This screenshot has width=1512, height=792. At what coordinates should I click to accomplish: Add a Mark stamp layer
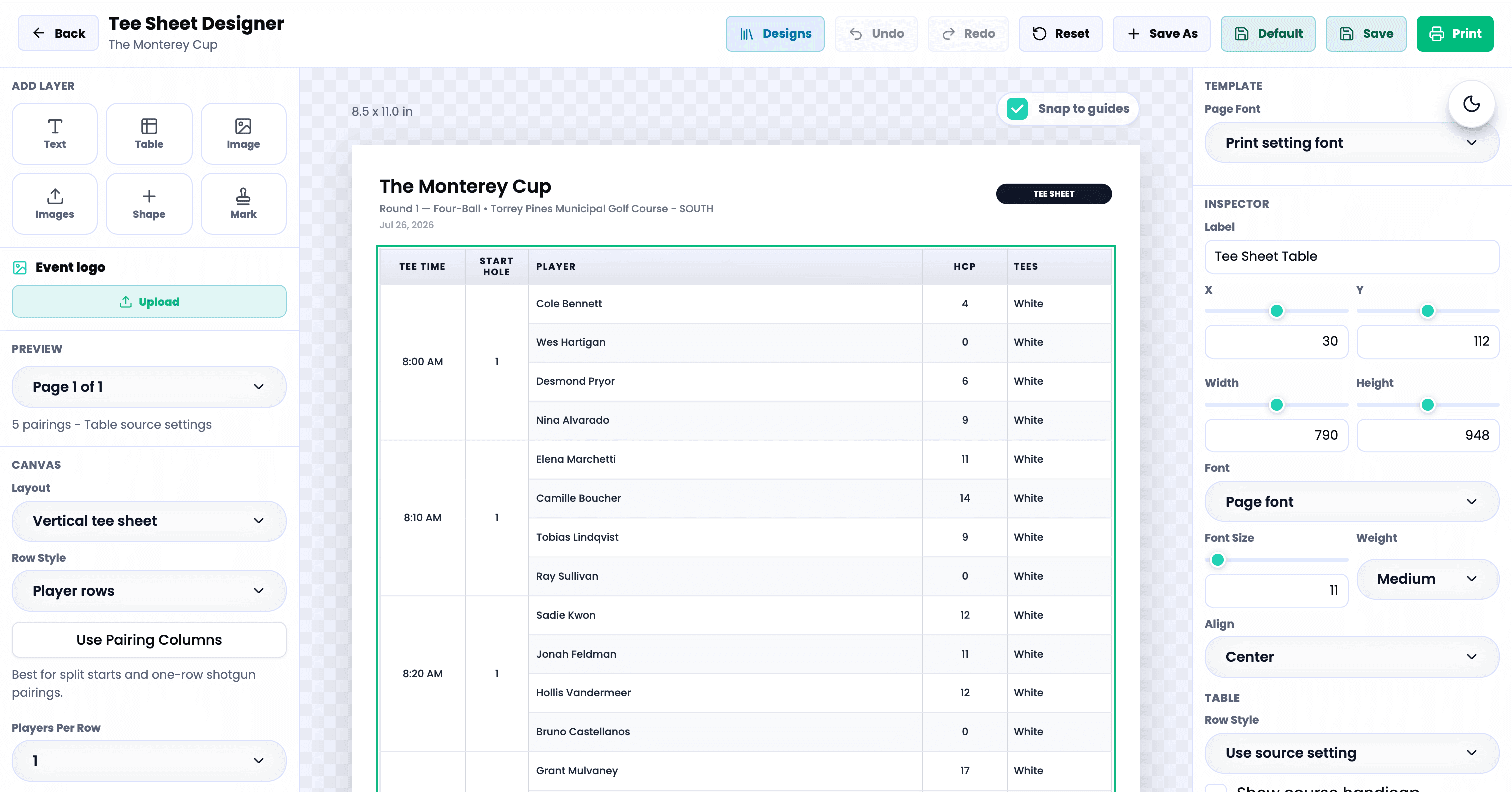(x=243, y=203)
